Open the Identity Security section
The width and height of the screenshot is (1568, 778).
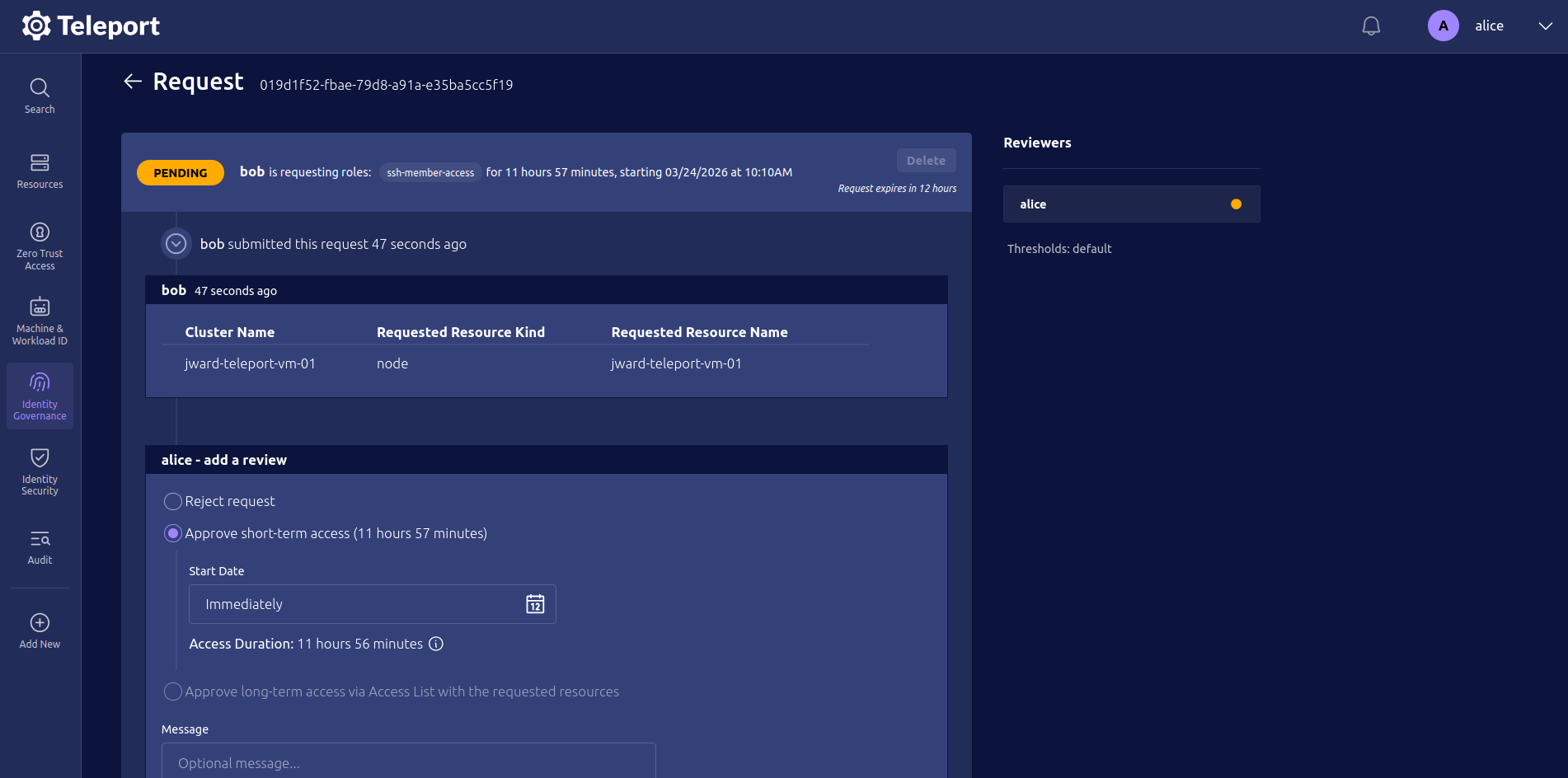(40, 471)
